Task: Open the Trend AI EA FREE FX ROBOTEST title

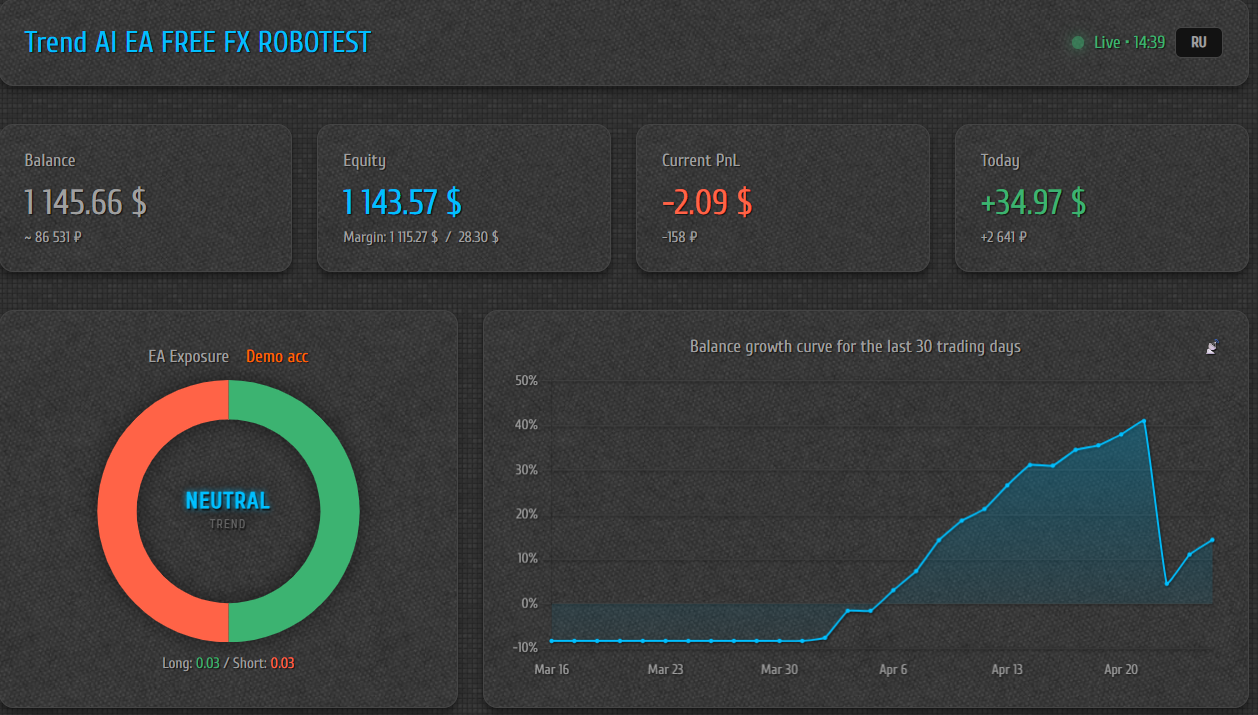Action: (x=197, y=43)
